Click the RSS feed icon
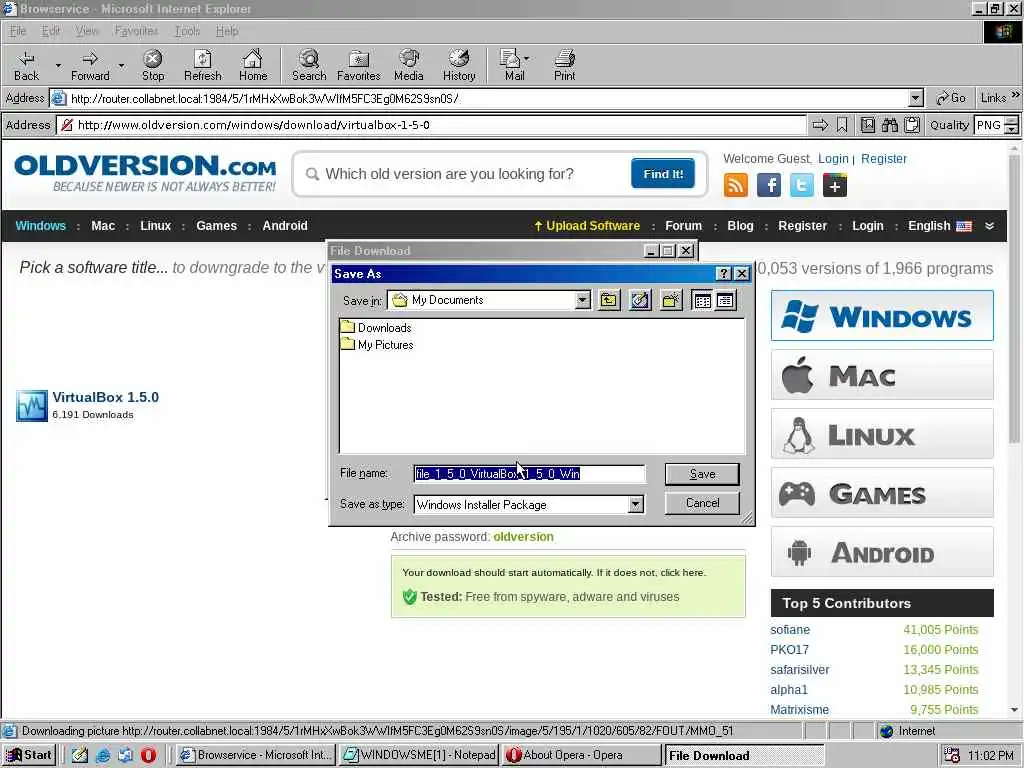The image size is (1024, 768). pyautogui.click(x=736, y=185)
